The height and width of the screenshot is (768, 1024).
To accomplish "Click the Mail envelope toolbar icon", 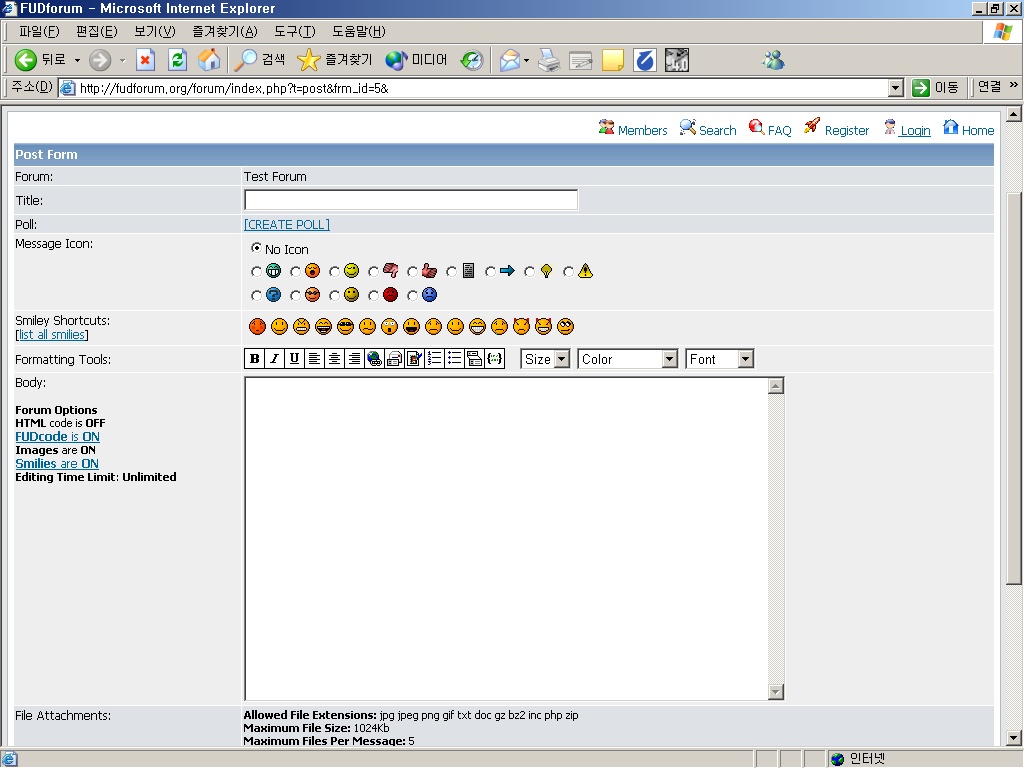I will [x=509, y=60].
